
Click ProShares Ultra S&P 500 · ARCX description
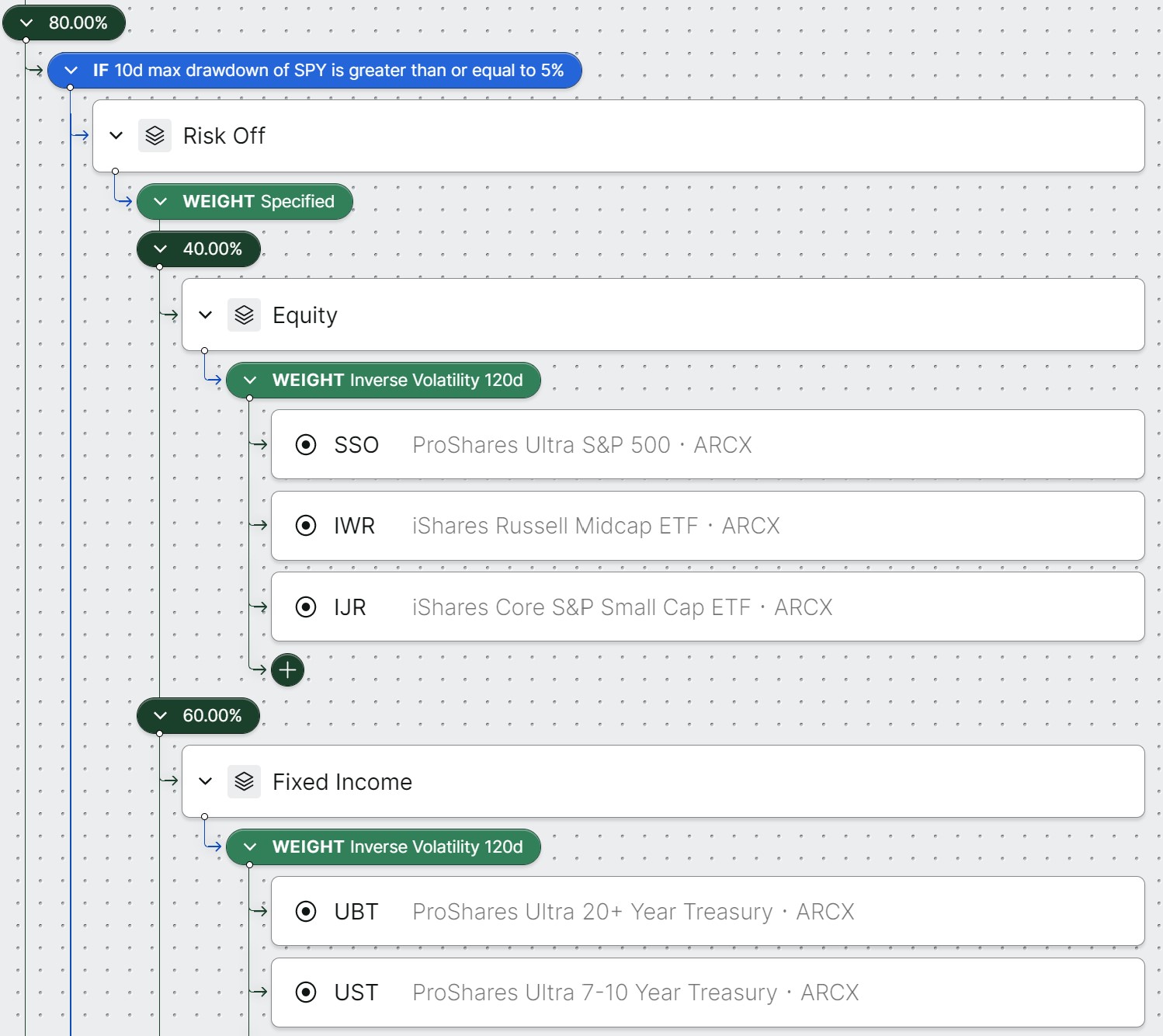click(x=582, y=445)
